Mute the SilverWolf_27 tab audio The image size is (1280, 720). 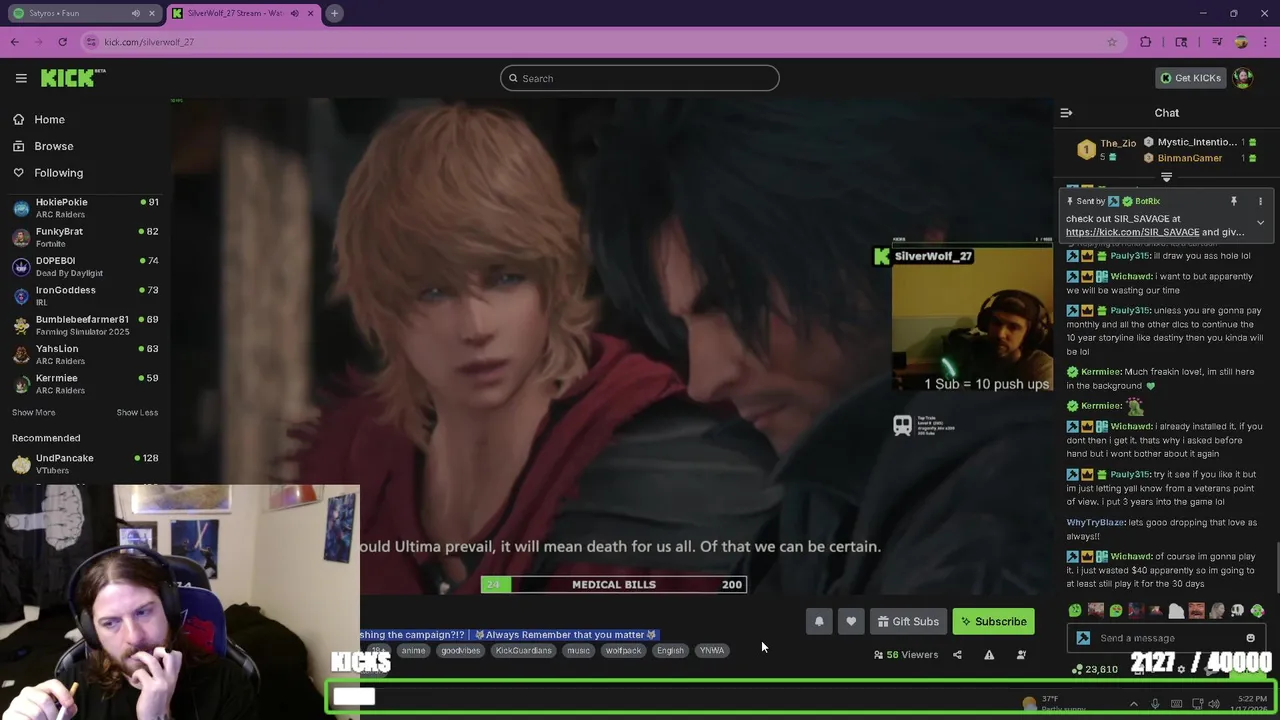294,13
